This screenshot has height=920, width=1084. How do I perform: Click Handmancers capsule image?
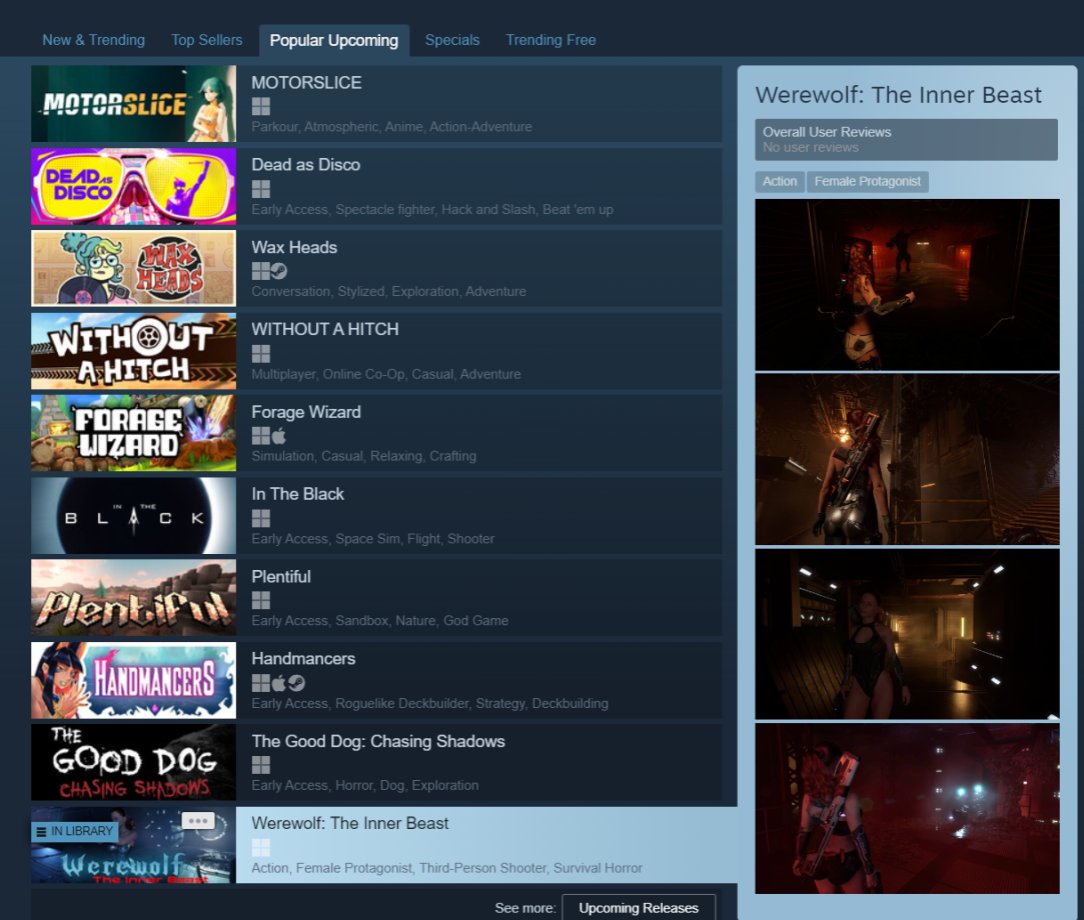(x=133, y=680)
